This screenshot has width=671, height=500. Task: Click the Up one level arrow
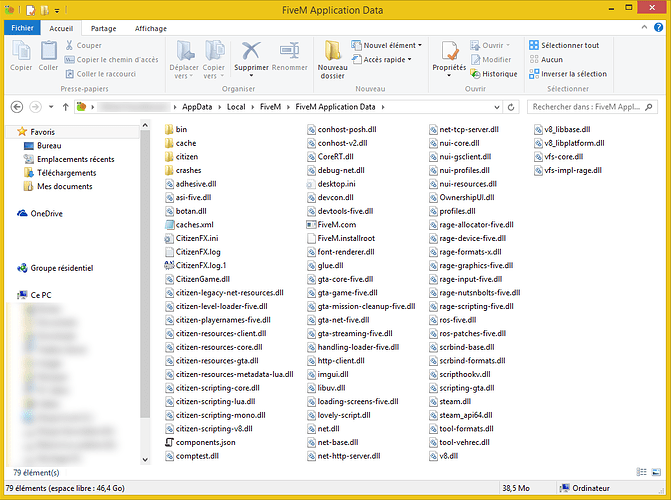point(65,107)
